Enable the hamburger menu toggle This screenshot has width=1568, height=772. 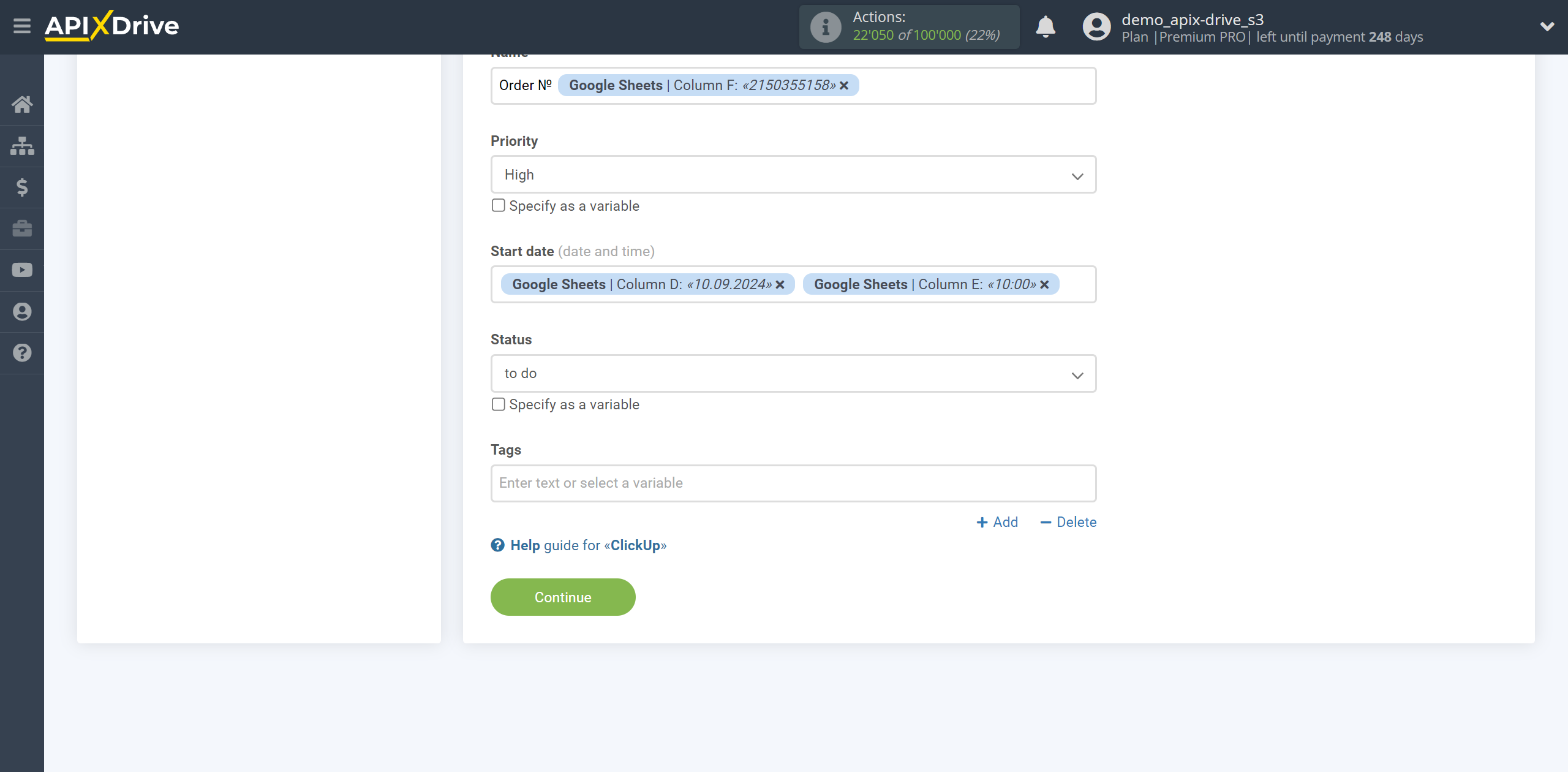(22, 26)
